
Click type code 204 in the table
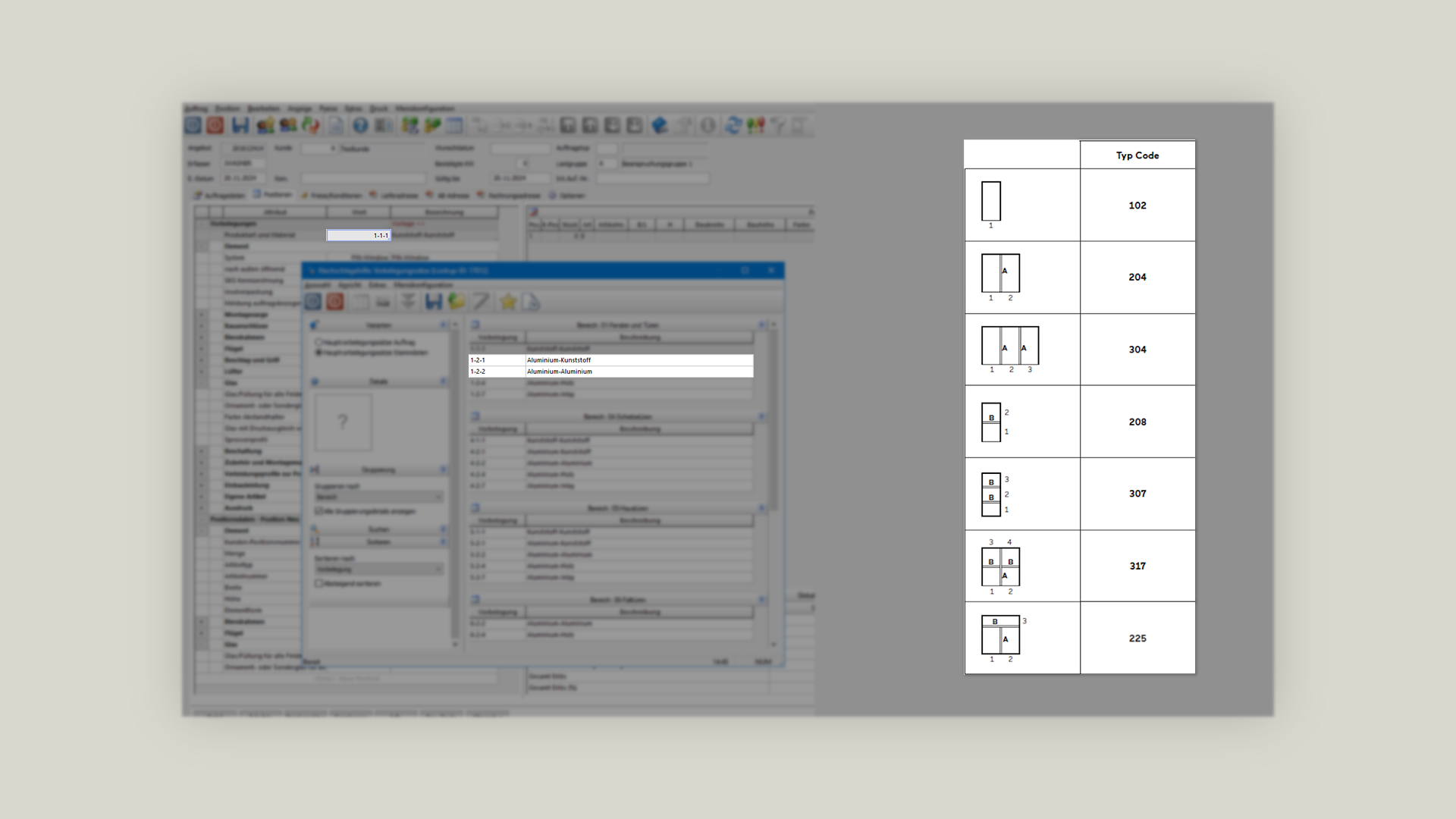click(x=1137, y=278)
